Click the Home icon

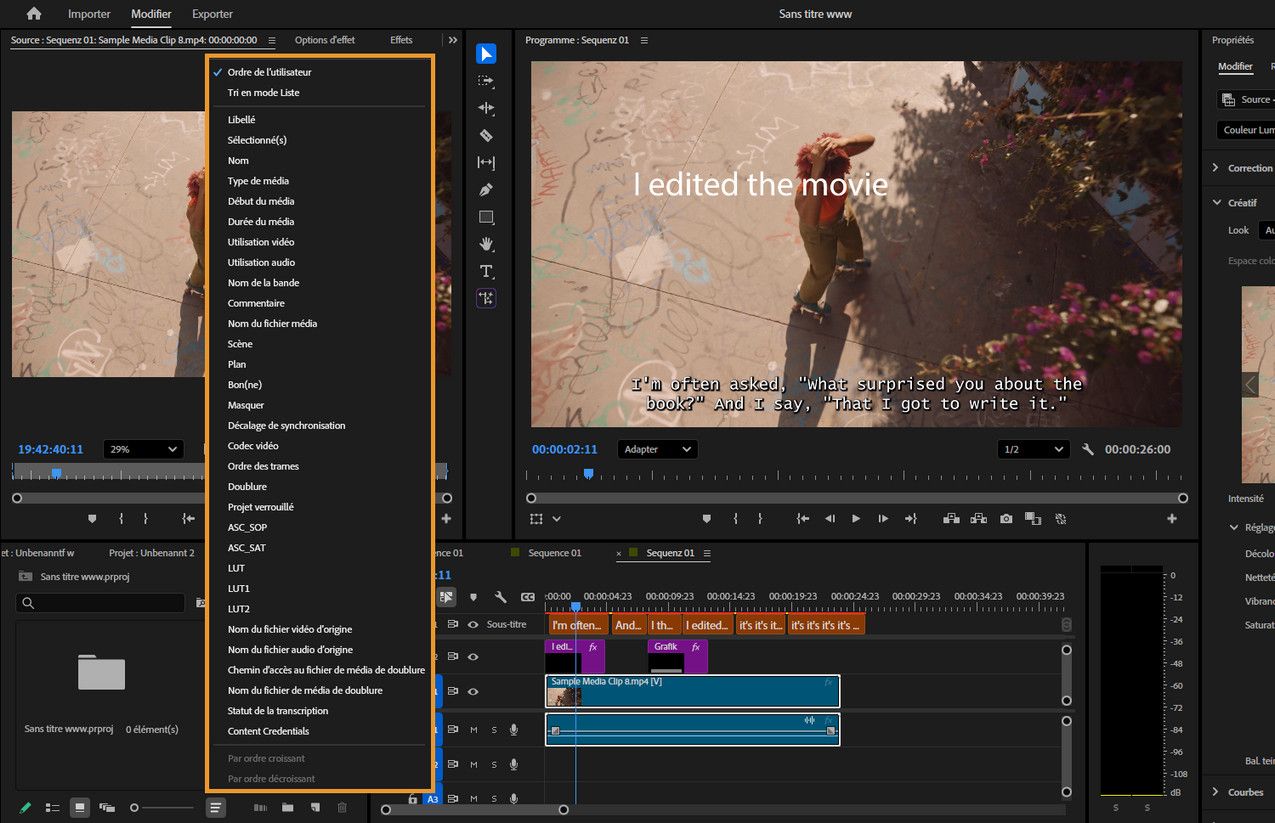tap(34, 14)
